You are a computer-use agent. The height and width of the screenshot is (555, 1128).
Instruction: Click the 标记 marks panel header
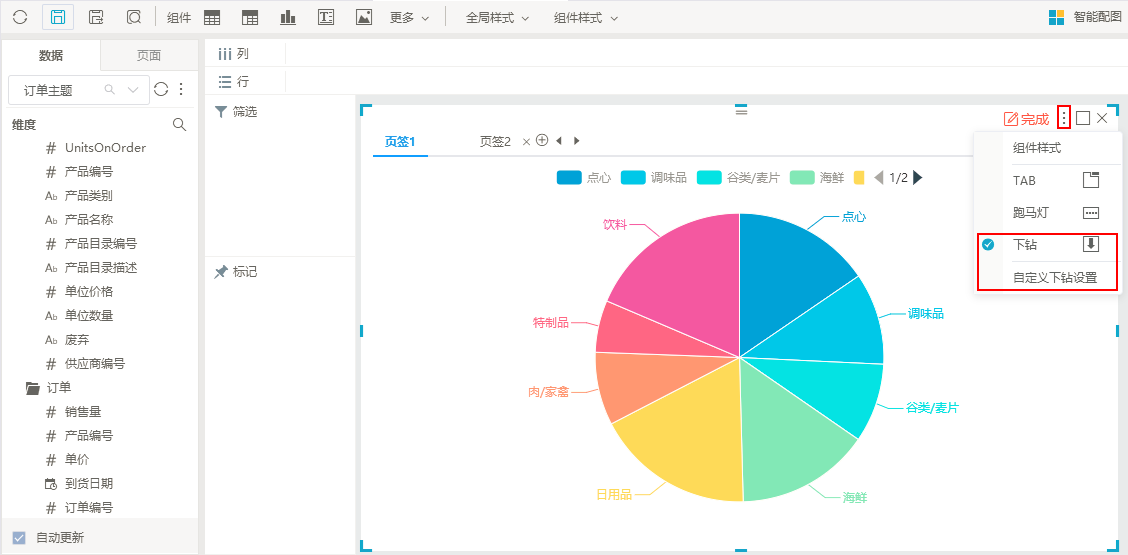tap(235, 272)
